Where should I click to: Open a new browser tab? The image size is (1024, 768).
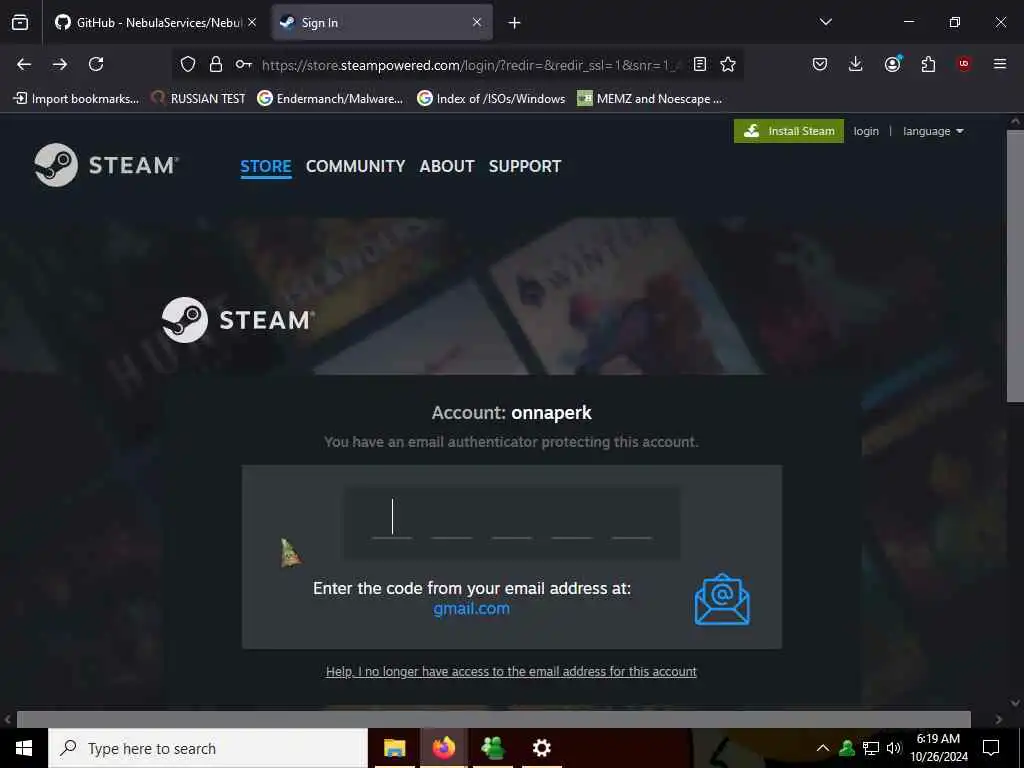(515, 23)
